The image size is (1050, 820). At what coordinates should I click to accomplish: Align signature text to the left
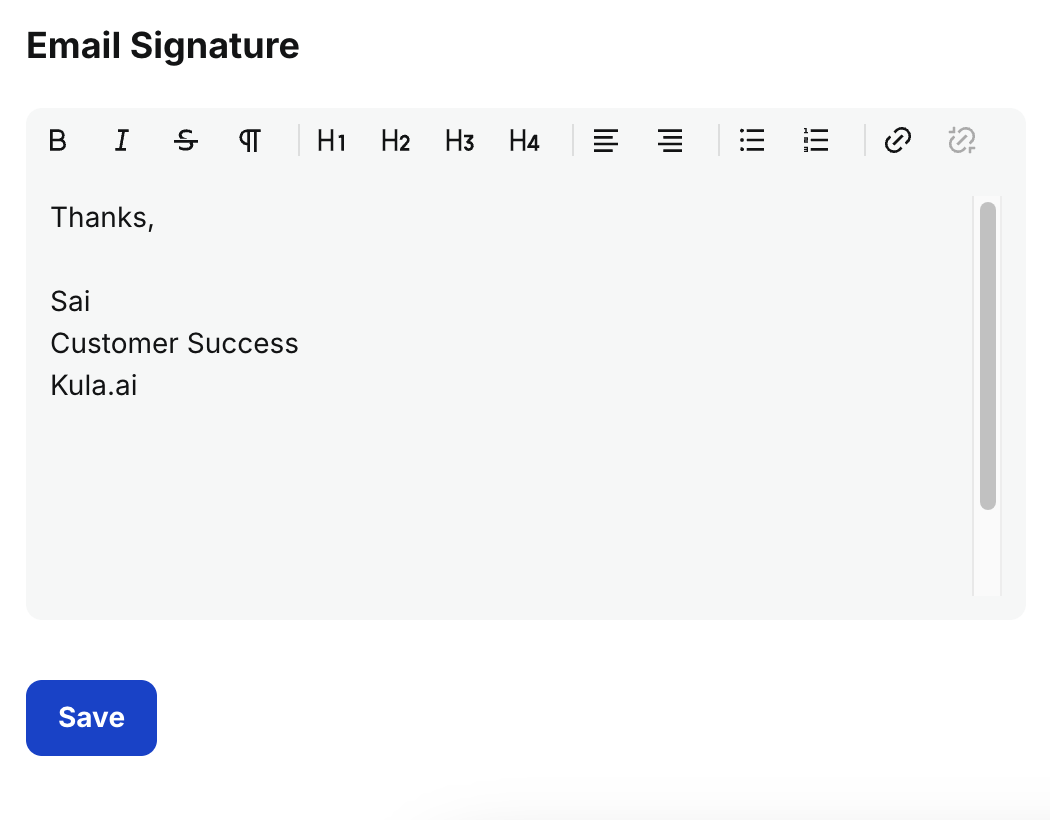[x=605, y=141]
